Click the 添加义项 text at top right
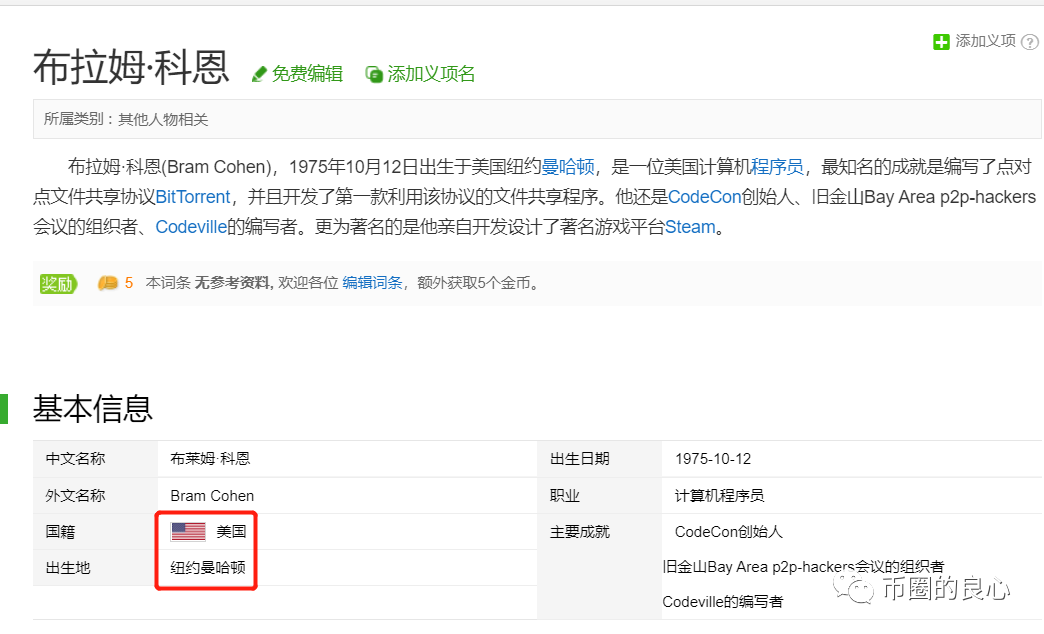1044x634 pixels. click(985, 41)
